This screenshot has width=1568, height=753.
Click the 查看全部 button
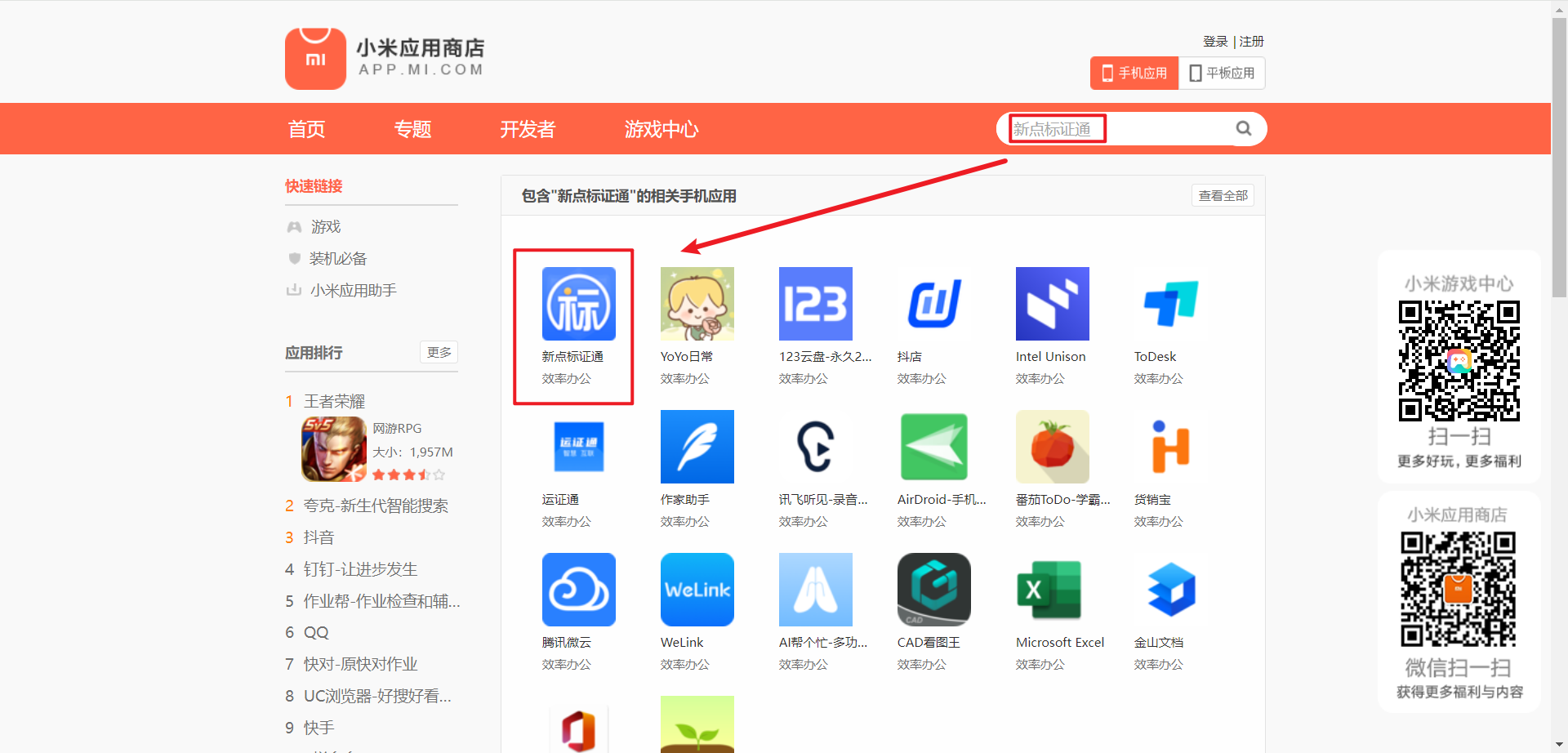tap(1223, 195)
